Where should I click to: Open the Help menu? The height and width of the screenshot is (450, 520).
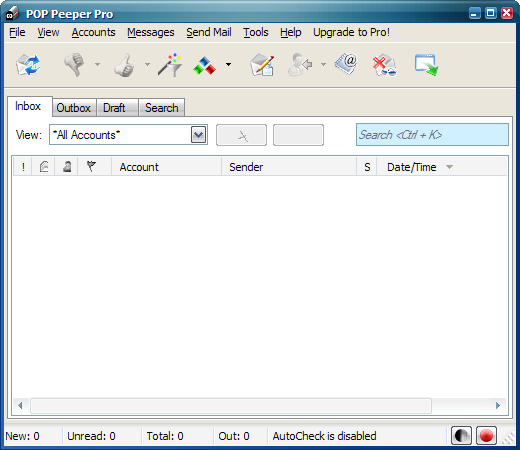point(291,32)
